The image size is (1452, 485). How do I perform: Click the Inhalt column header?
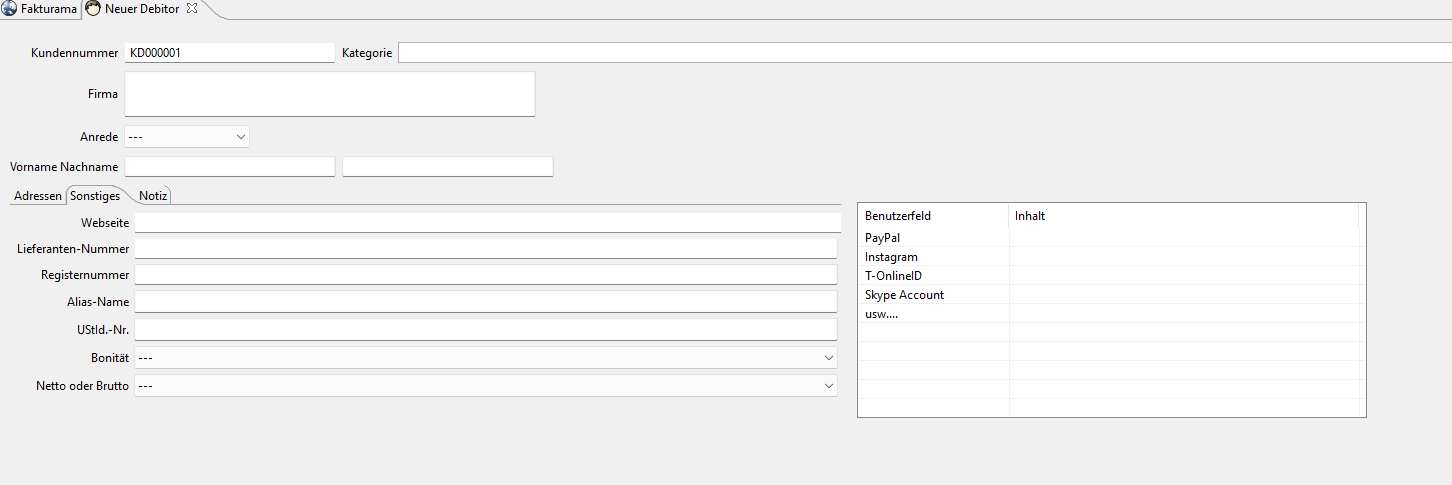(x=1183, y=215)
